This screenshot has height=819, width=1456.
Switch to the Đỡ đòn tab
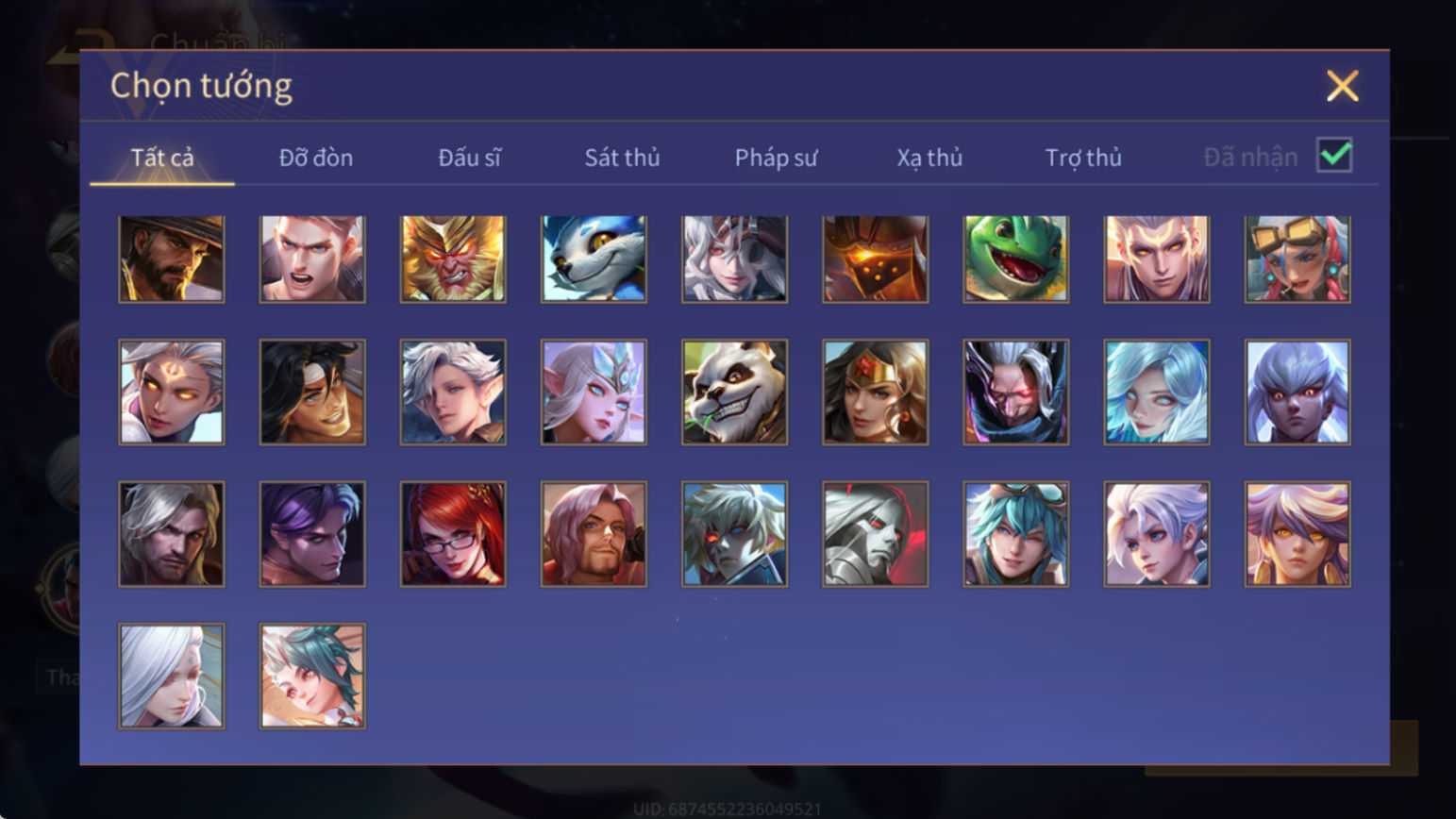point(316,158)
